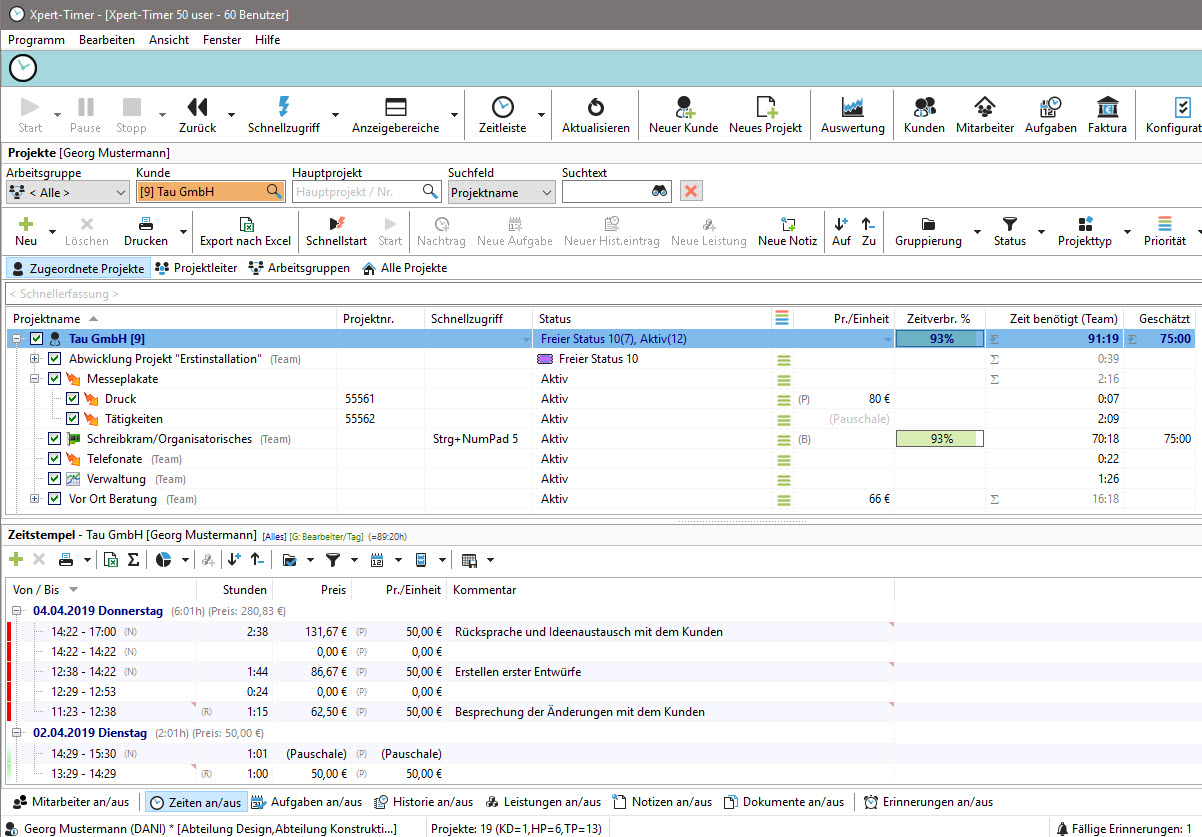Uncheck the Telefonate project checkbox

pyautogui.click(x=55, y=459)
